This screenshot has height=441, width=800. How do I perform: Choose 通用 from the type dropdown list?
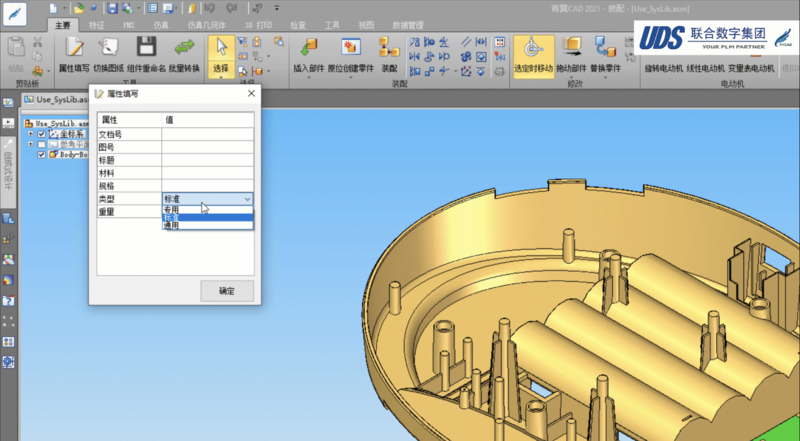(x=208, y=225)
